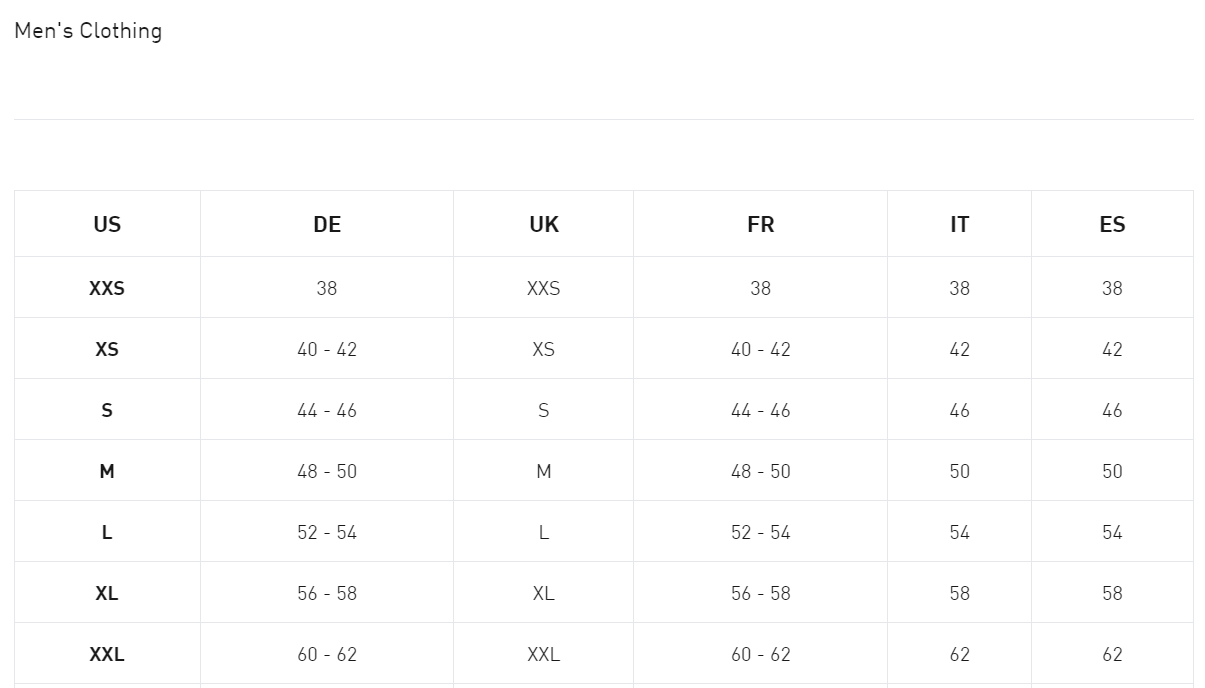Select the ES column 58 cell

click(x=1112, y=594)
